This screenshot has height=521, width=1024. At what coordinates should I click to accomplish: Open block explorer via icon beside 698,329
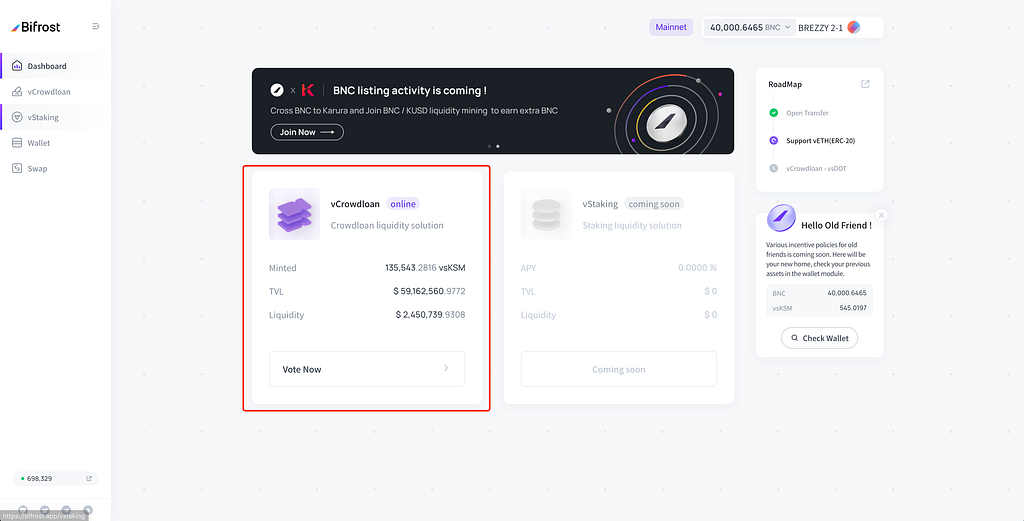pyautogui.click(x=89, y=479)
